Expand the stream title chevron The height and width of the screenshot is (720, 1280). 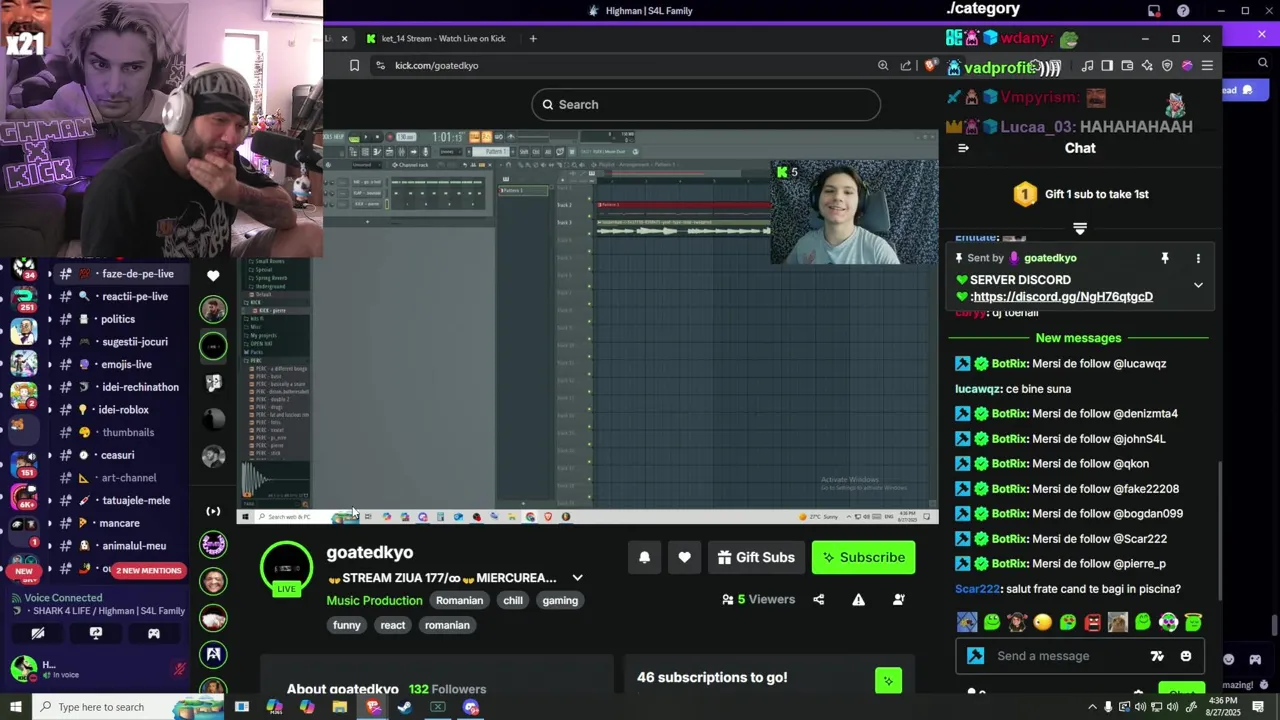click(x=577, y=578)
